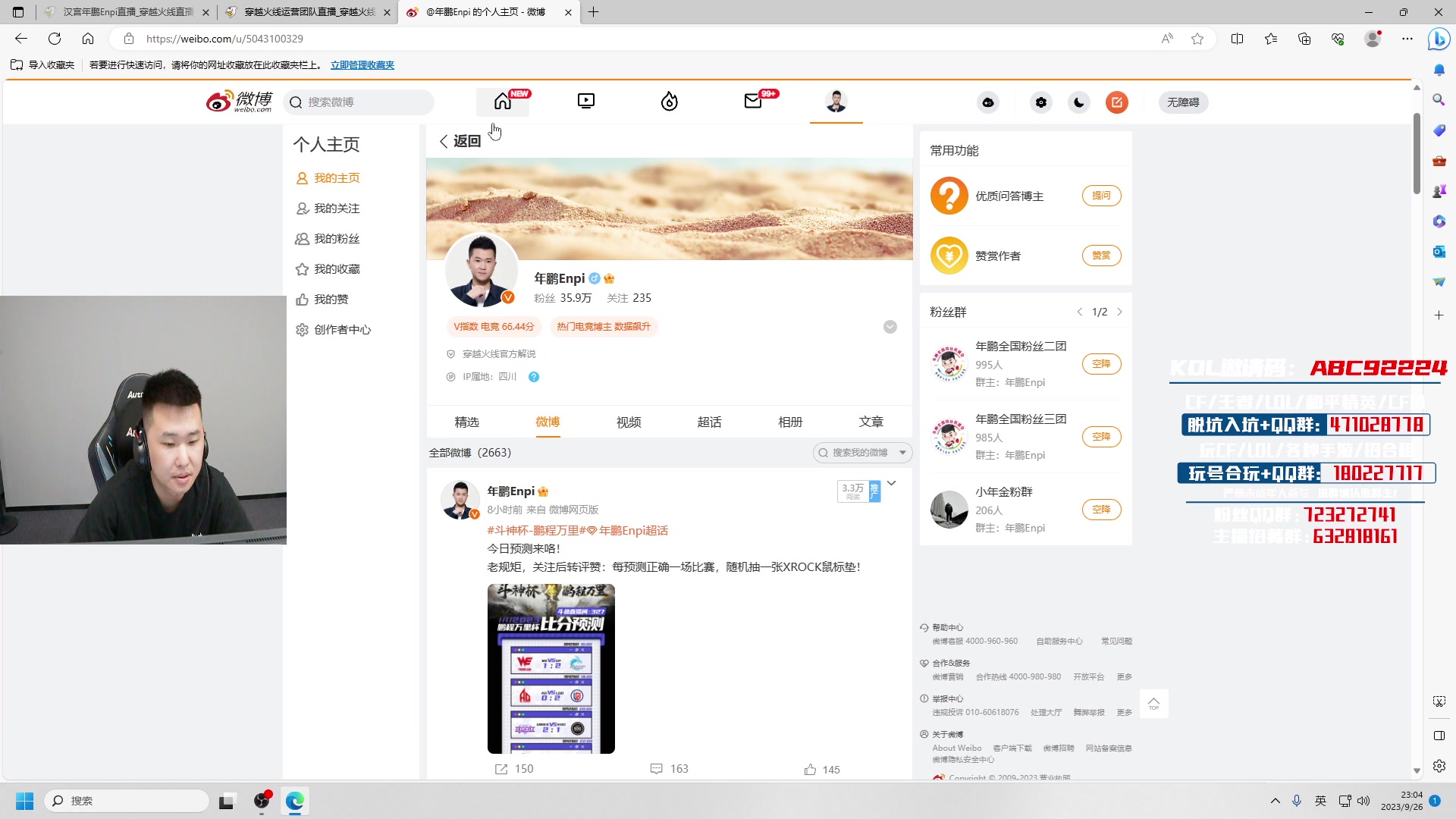This screenshot has height=819, width=1456.
Task: Go to next 粉丝群 page arrow
Action: coord(1119,312)
